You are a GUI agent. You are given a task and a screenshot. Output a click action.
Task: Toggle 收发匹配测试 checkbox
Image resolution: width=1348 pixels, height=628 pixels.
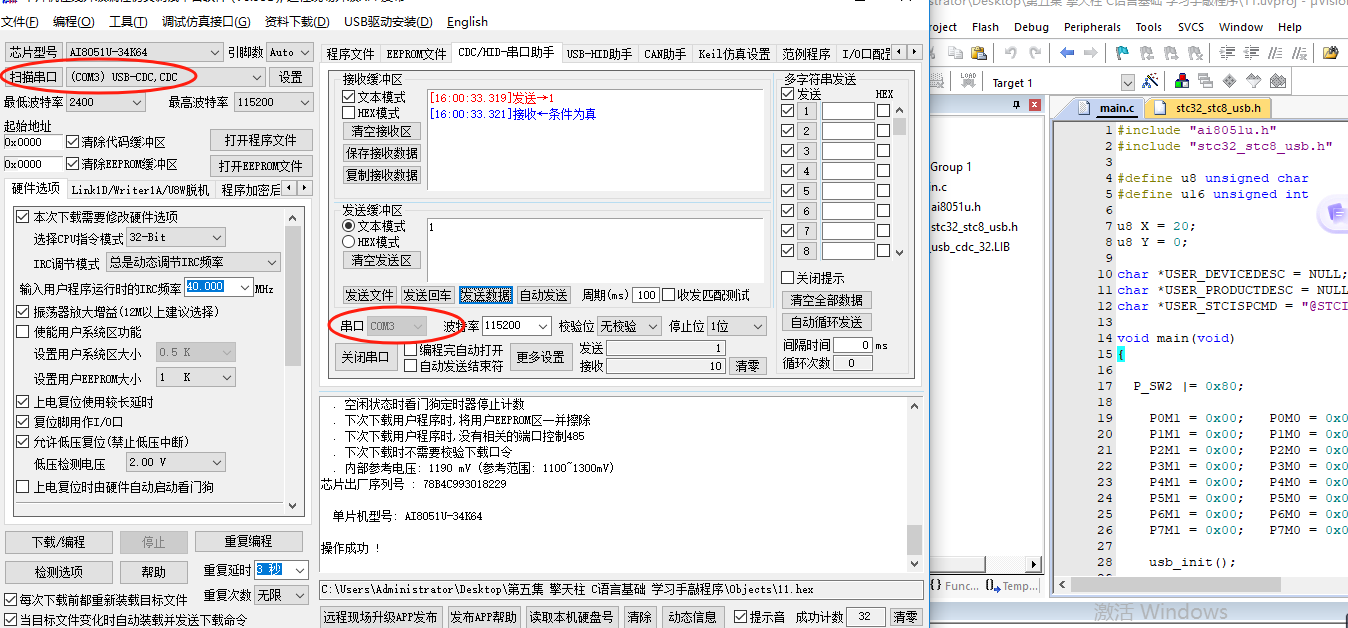tap(668, 295)
